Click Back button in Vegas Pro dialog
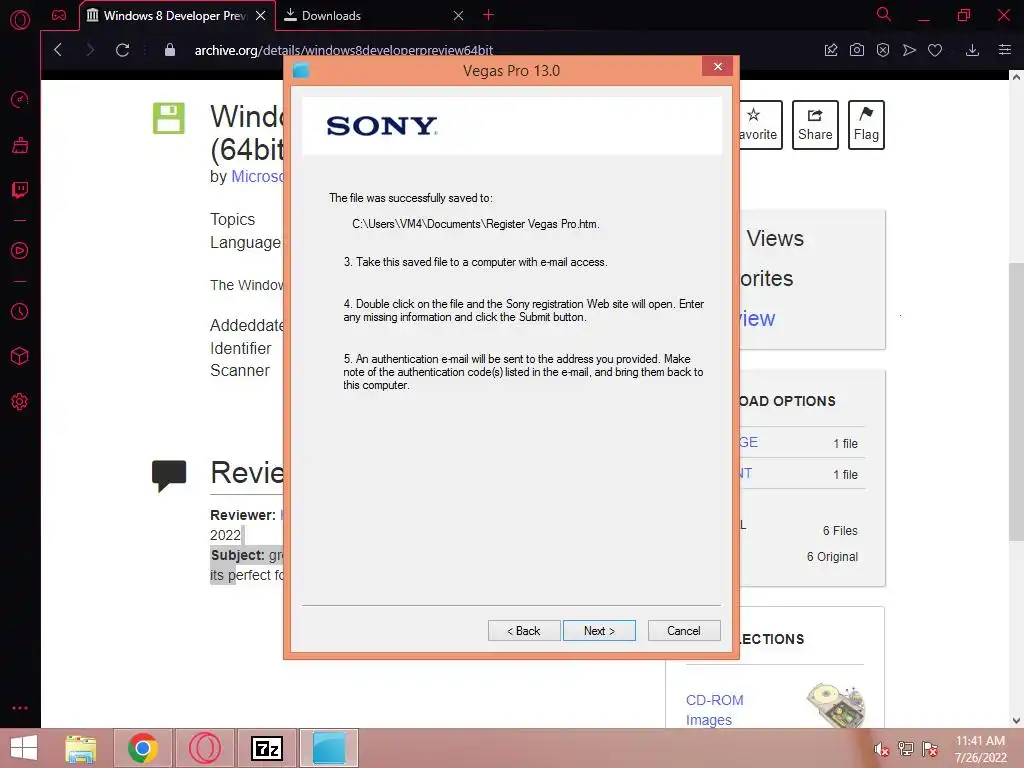This screenshot has height=768, width=1024. [x=524, y=631]
